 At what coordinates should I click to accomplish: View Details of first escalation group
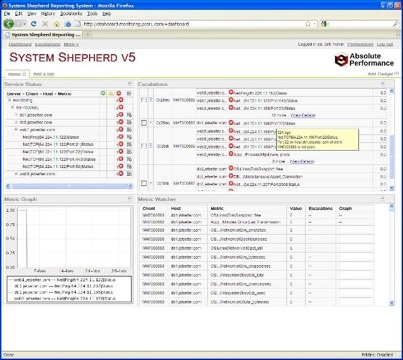click(303, 115)
